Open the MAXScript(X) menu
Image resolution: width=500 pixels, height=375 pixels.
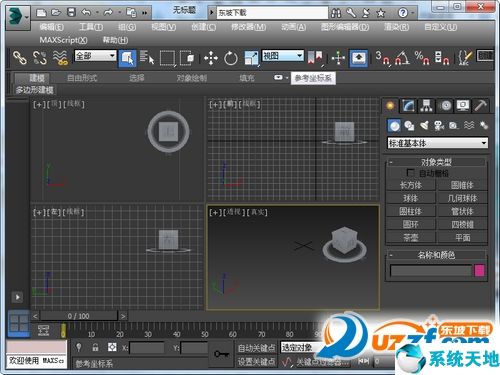pos(63,40)
